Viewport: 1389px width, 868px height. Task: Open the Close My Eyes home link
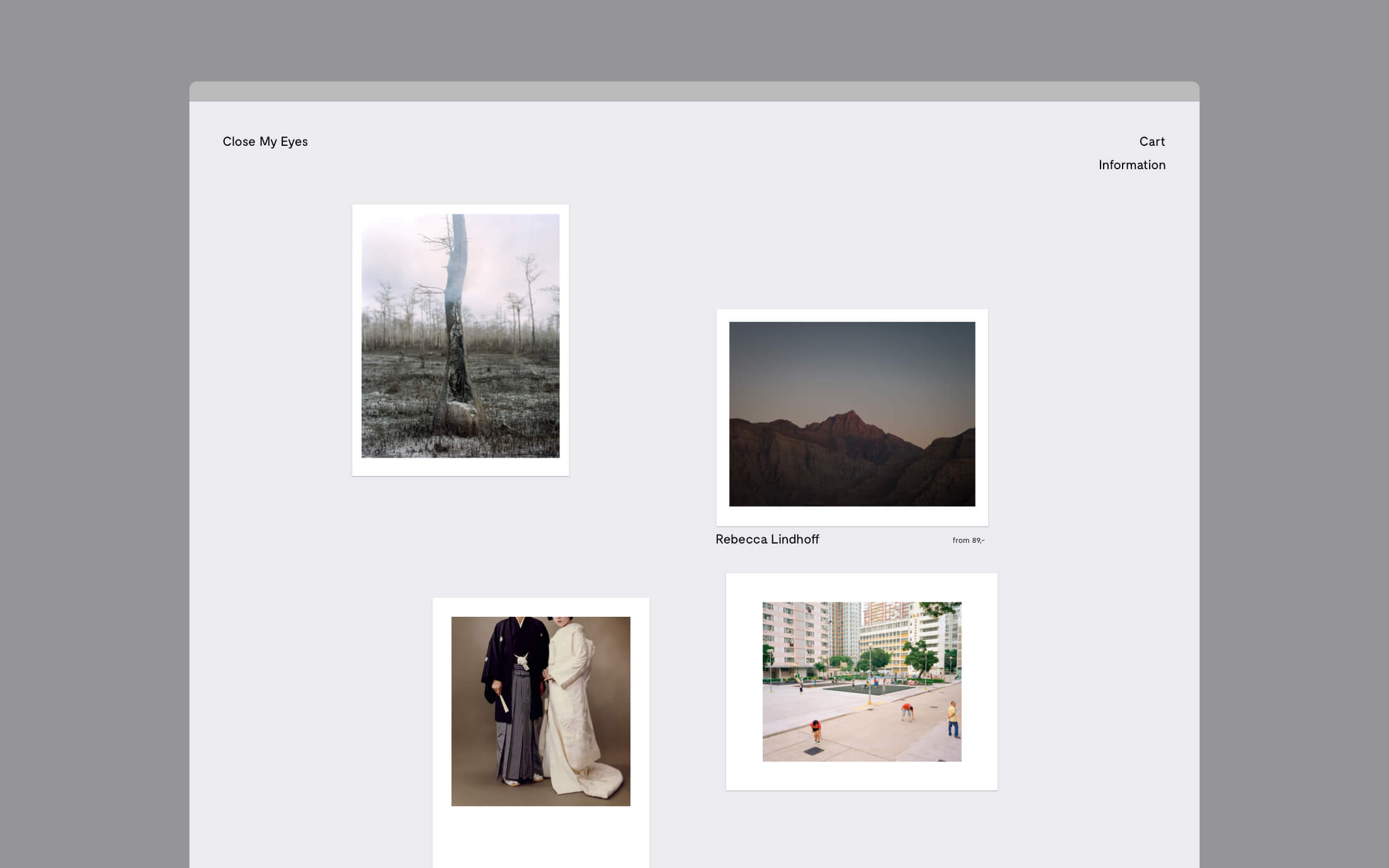265,141
